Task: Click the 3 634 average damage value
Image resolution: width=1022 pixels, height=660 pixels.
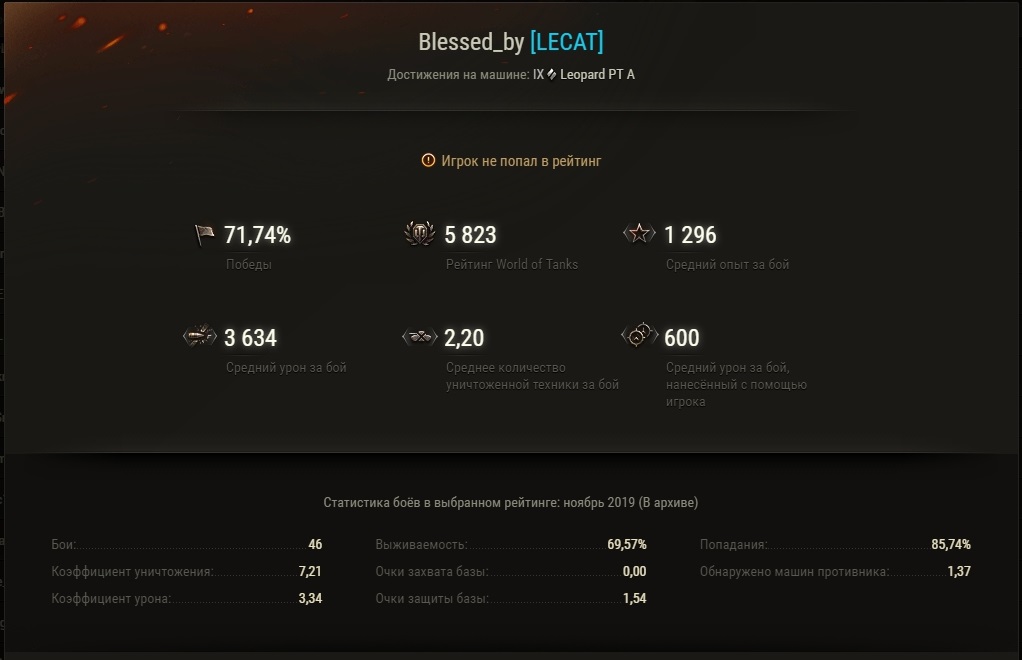Action: (250, 338)
